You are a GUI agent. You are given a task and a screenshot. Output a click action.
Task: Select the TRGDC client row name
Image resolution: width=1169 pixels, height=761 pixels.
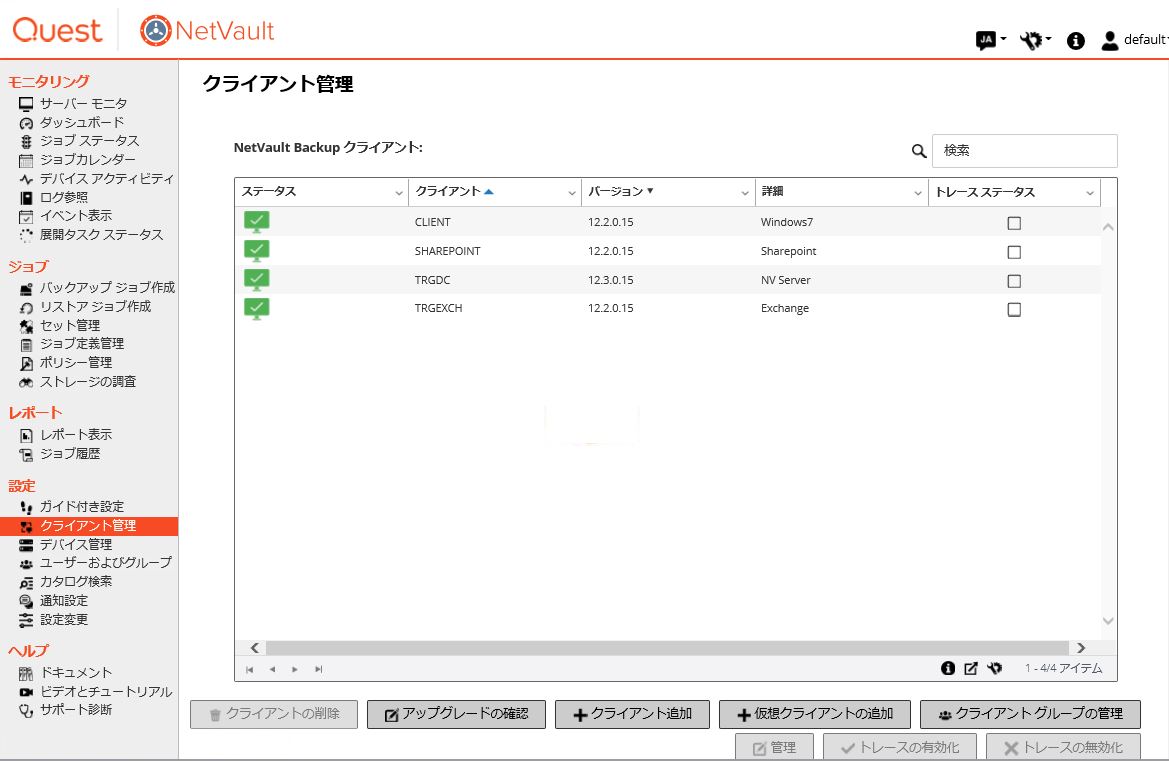point(432,280)
